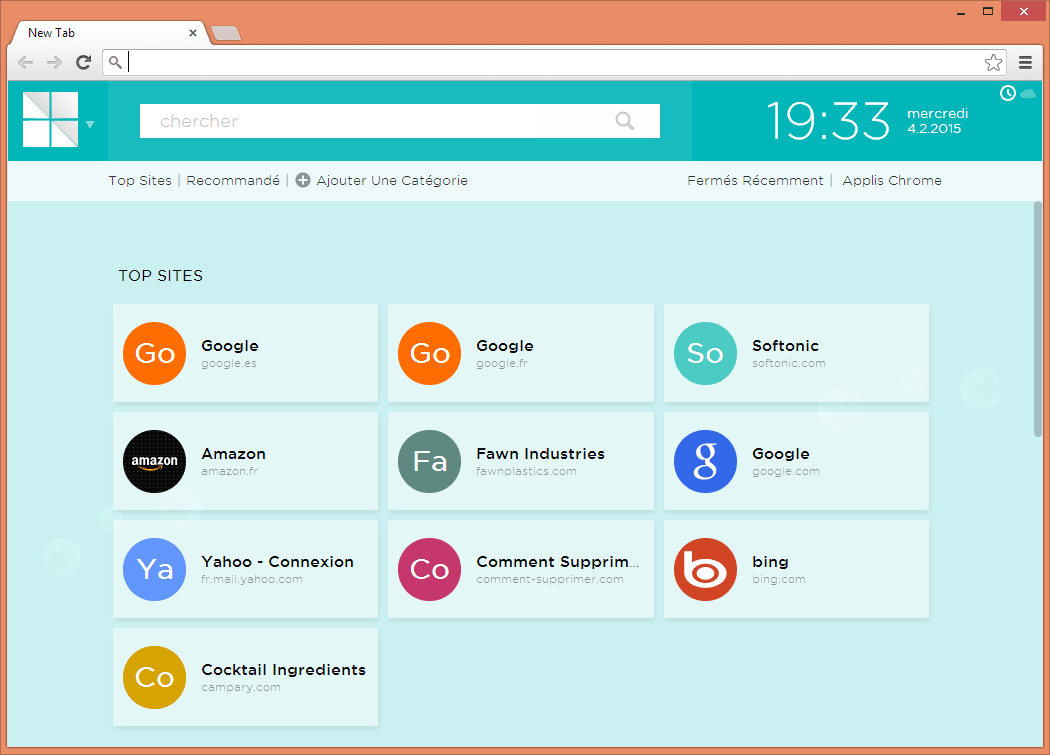This screenshot has height=755, width=1050.
Task: Click the page vertical scrollbar thumb
Action: pos(1037,319)
